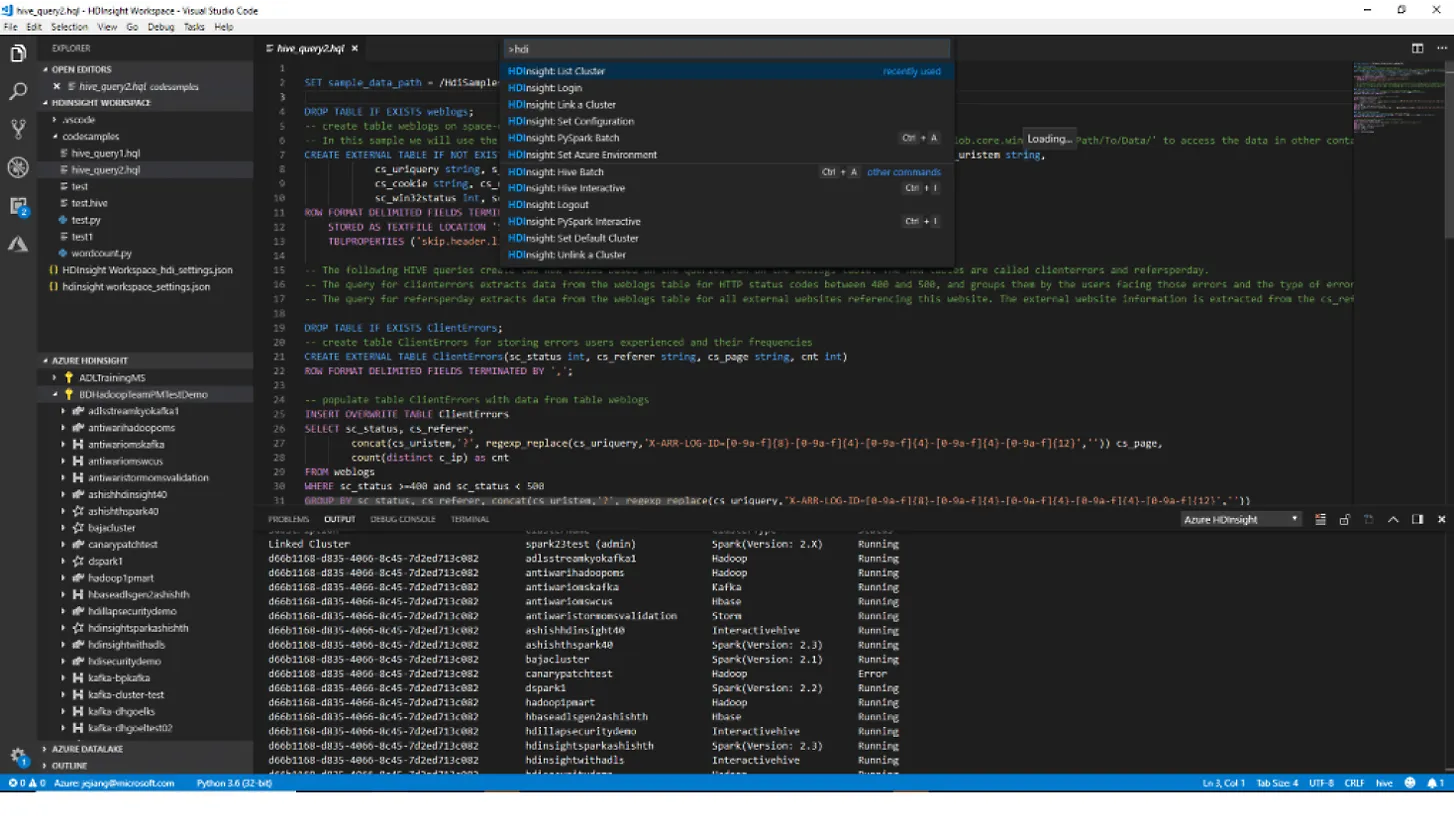Screen dimensions: 1454x821
Task: Open the Debug menu in the menu bar
Action: coord(160,27)
